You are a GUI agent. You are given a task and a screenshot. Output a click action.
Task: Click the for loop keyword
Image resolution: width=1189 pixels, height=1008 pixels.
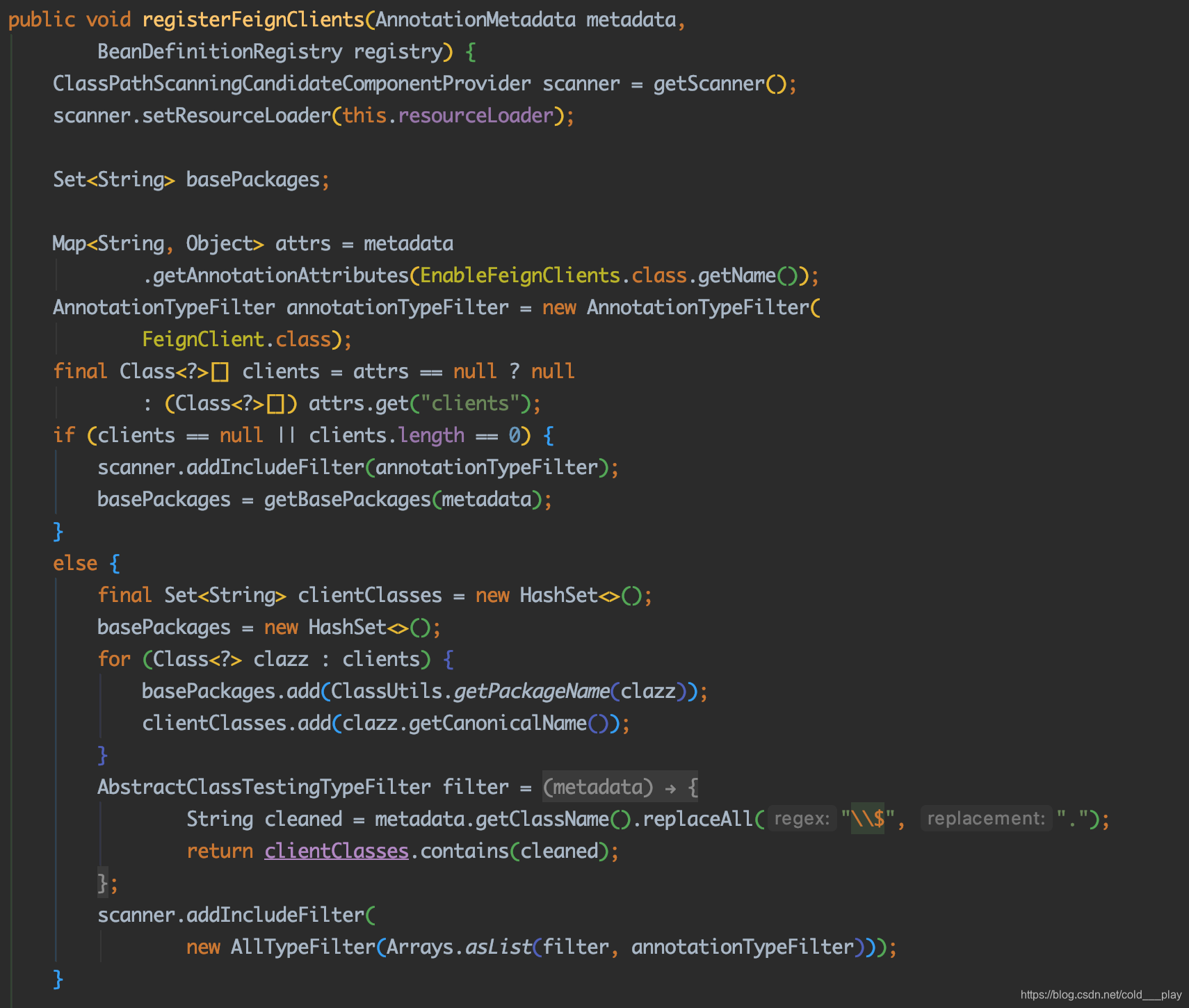coord(114,659)
